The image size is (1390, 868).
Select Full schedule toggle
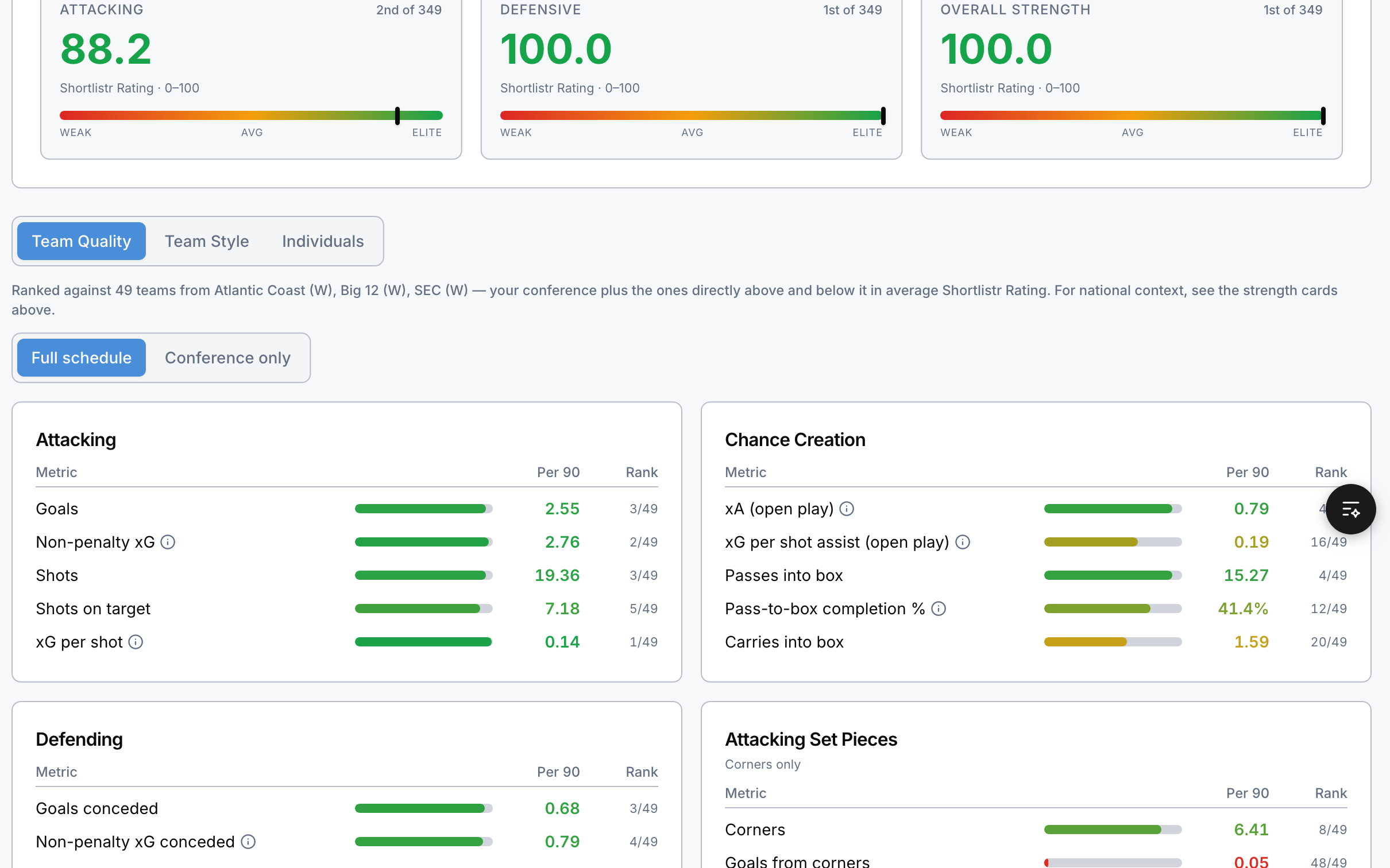tap(82, 358)
